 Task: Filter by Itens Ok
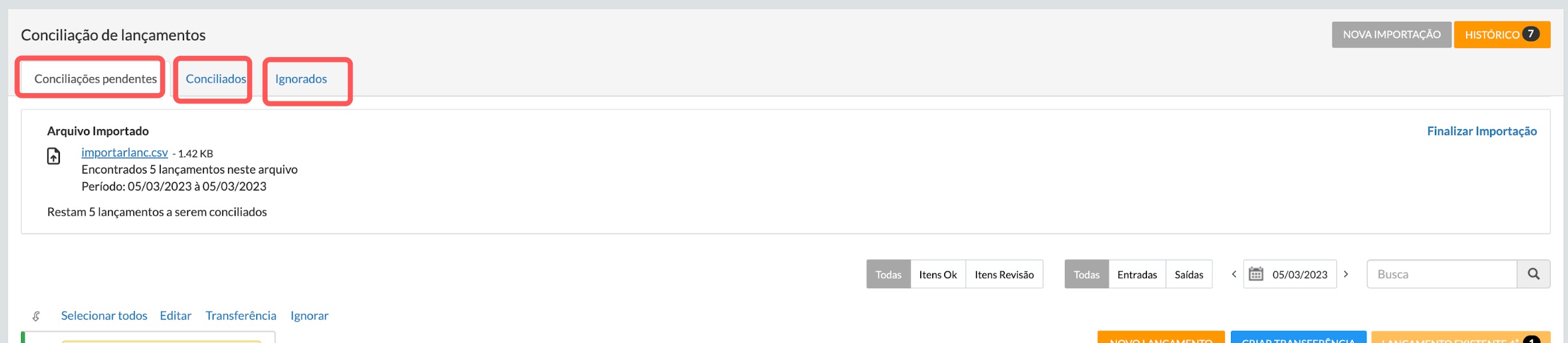point(938,274)
